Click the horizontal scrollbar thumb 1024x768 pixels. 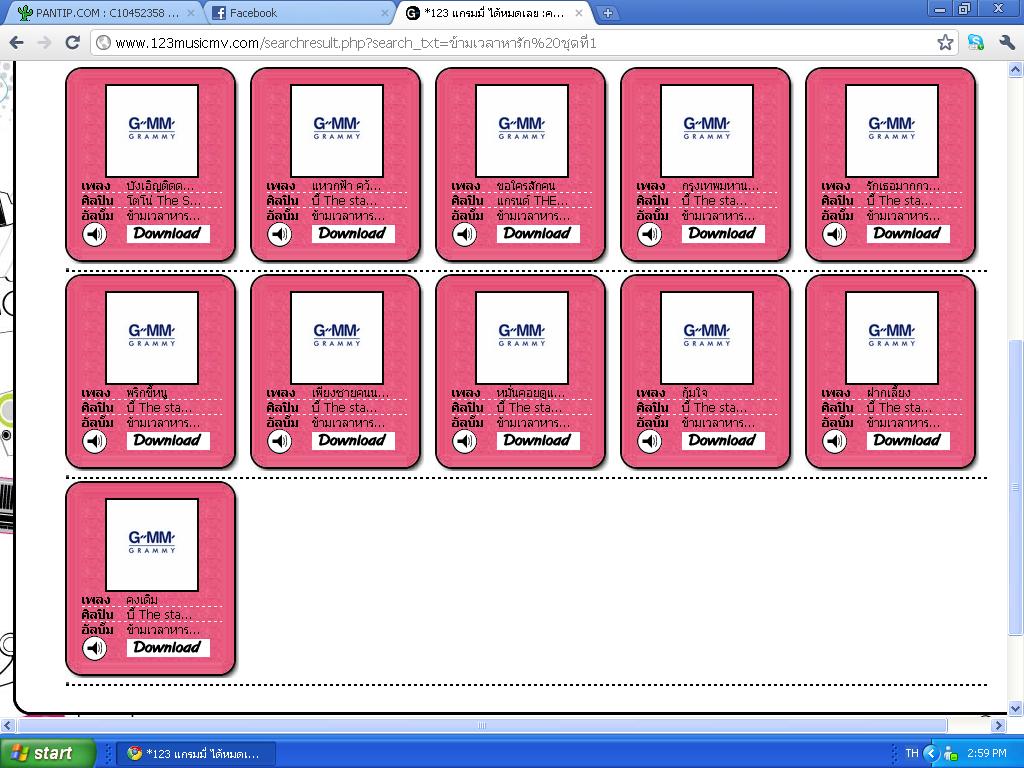(482, 725)
